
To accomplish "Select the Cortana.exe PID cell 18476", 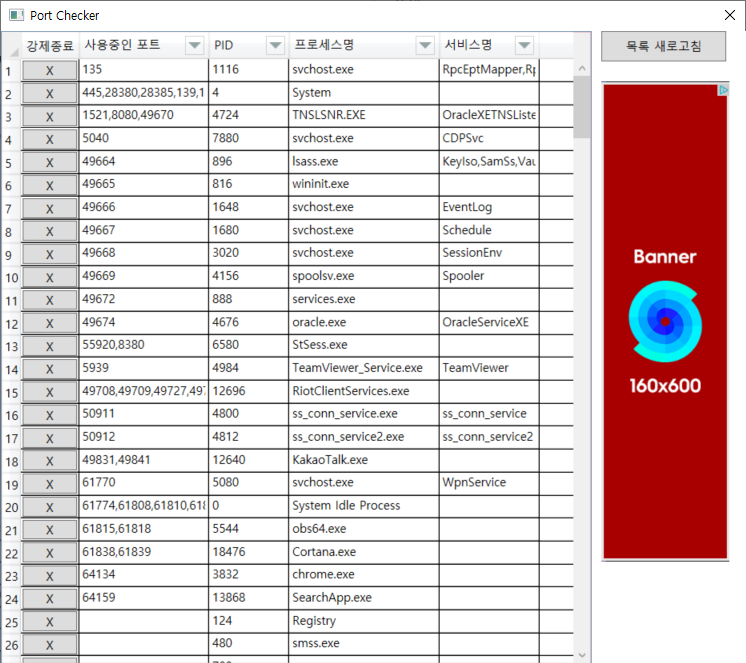I will [x=247, y=552].
